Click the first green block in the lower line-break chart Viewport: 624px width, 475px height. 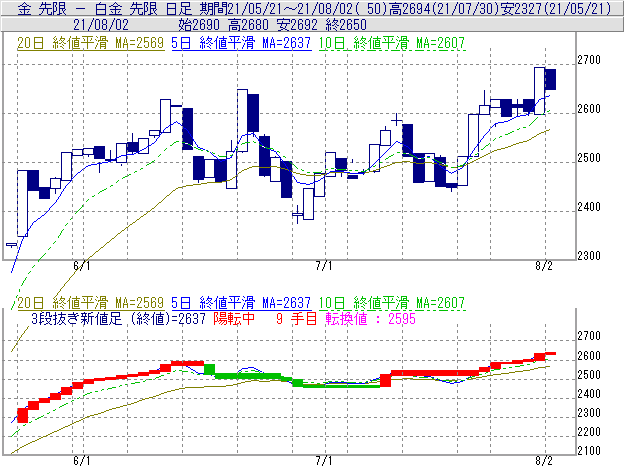(x=209, y=369)
